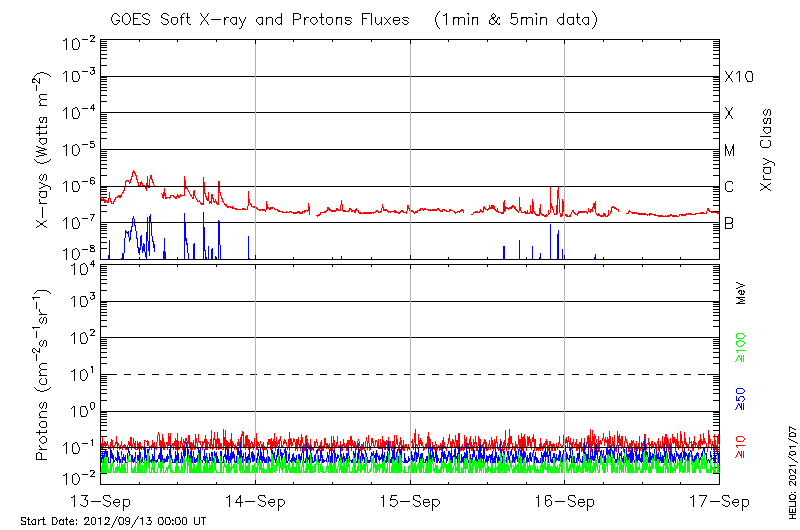
Task: Click the M X-ray class label
Action: coord(730,151)
